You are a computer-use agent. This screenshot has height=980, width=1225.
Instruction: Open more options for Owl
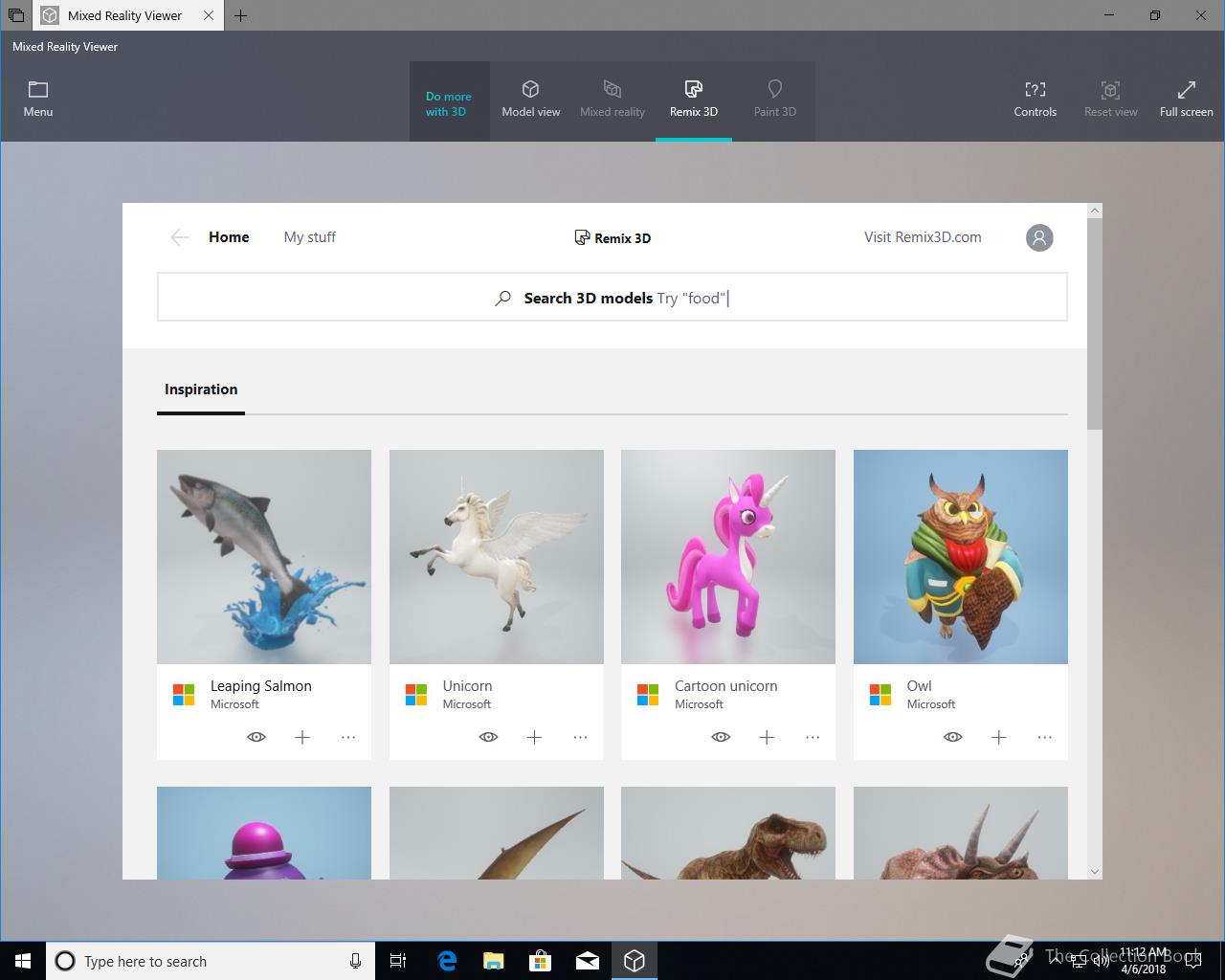[x=1044, y=737]
